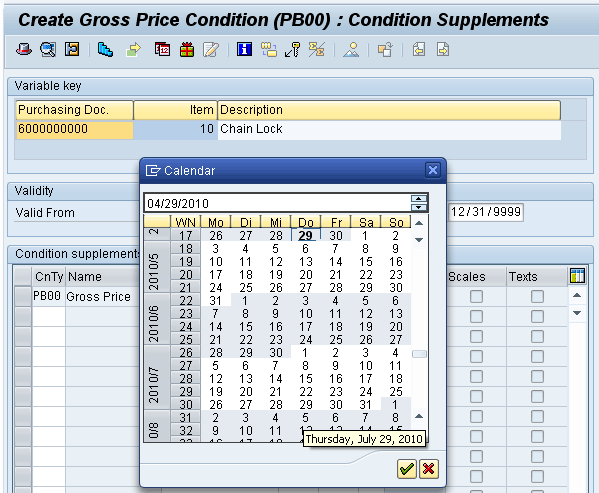The image size is (599, 493).
Task: Tick the Texts checkbox for Gross Price
Action: (537, 296)
